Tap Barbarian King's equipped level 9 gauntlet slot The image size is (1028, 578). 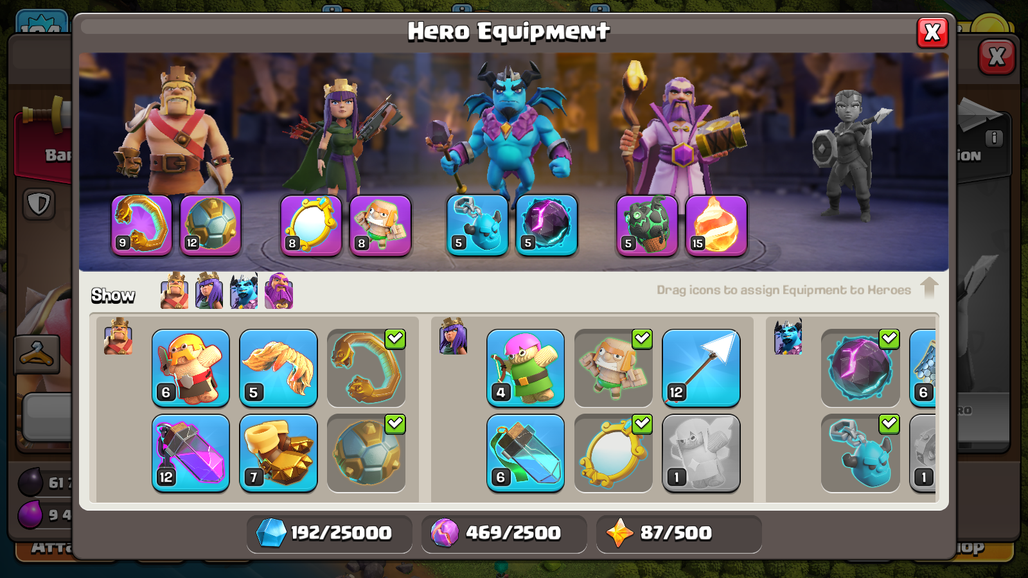[x=142, y=225]
